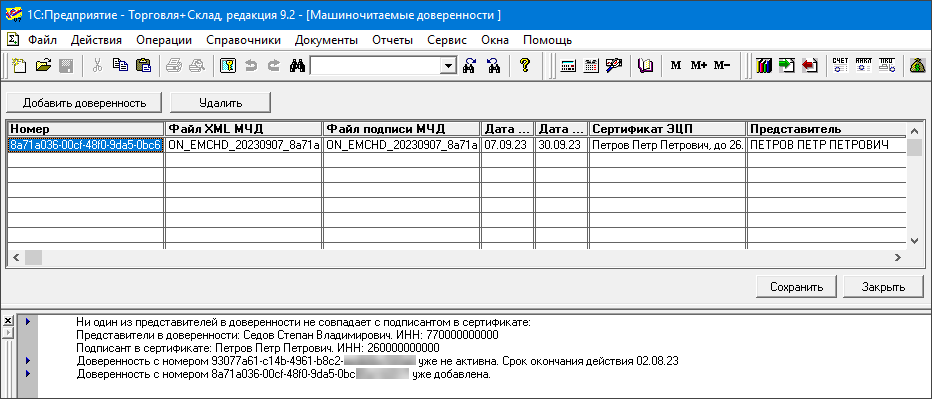Screen dimensions: 932x399
Task: Click the M+ memory add button
Action: click(698, 65)
